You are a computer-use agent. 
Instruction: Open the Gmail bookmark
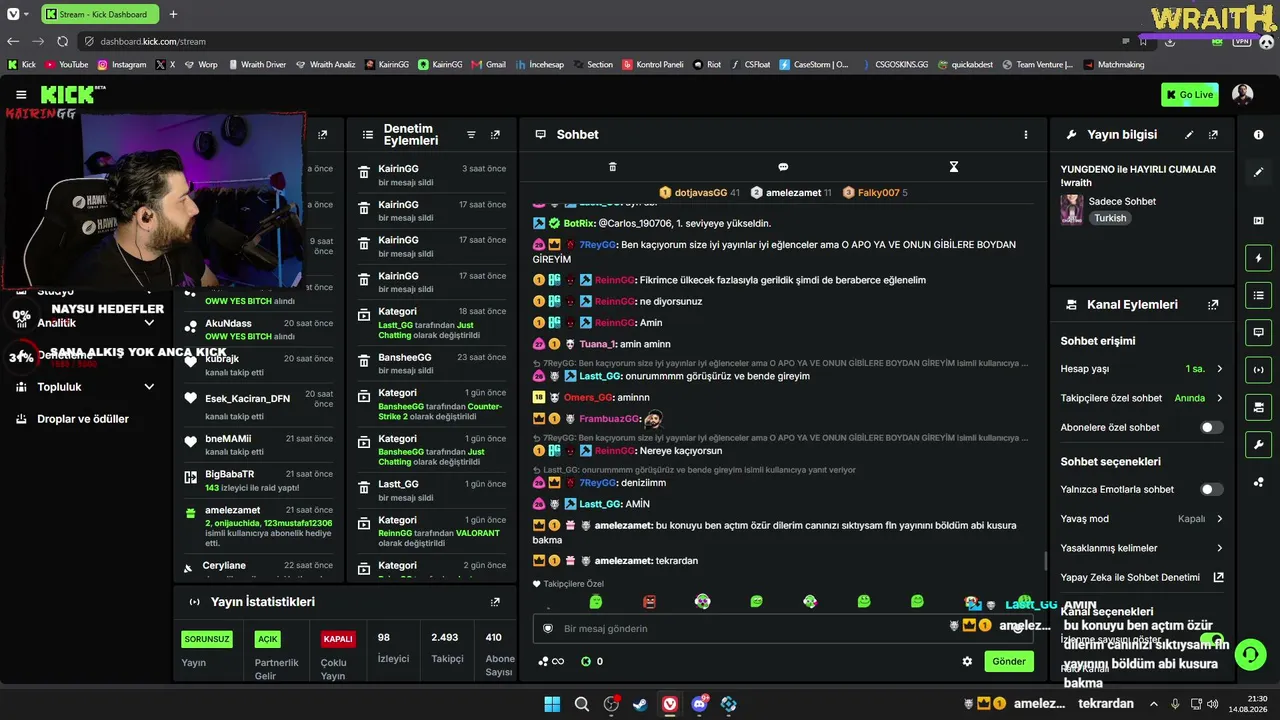coord(488,64)
